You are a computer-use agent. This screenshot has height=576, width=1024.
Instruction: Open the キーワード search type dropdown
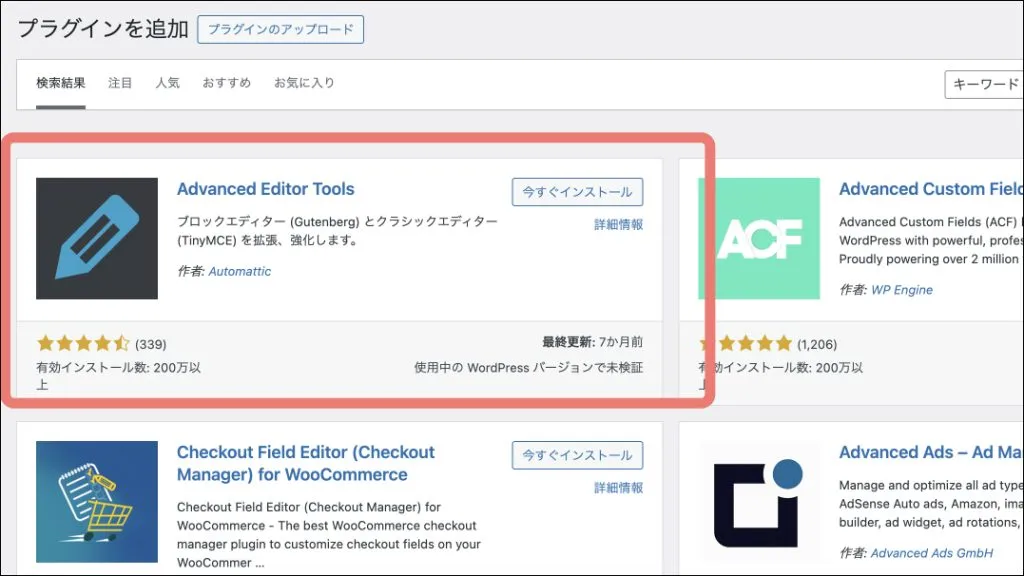pyautogui.click(x=984, y=84)
